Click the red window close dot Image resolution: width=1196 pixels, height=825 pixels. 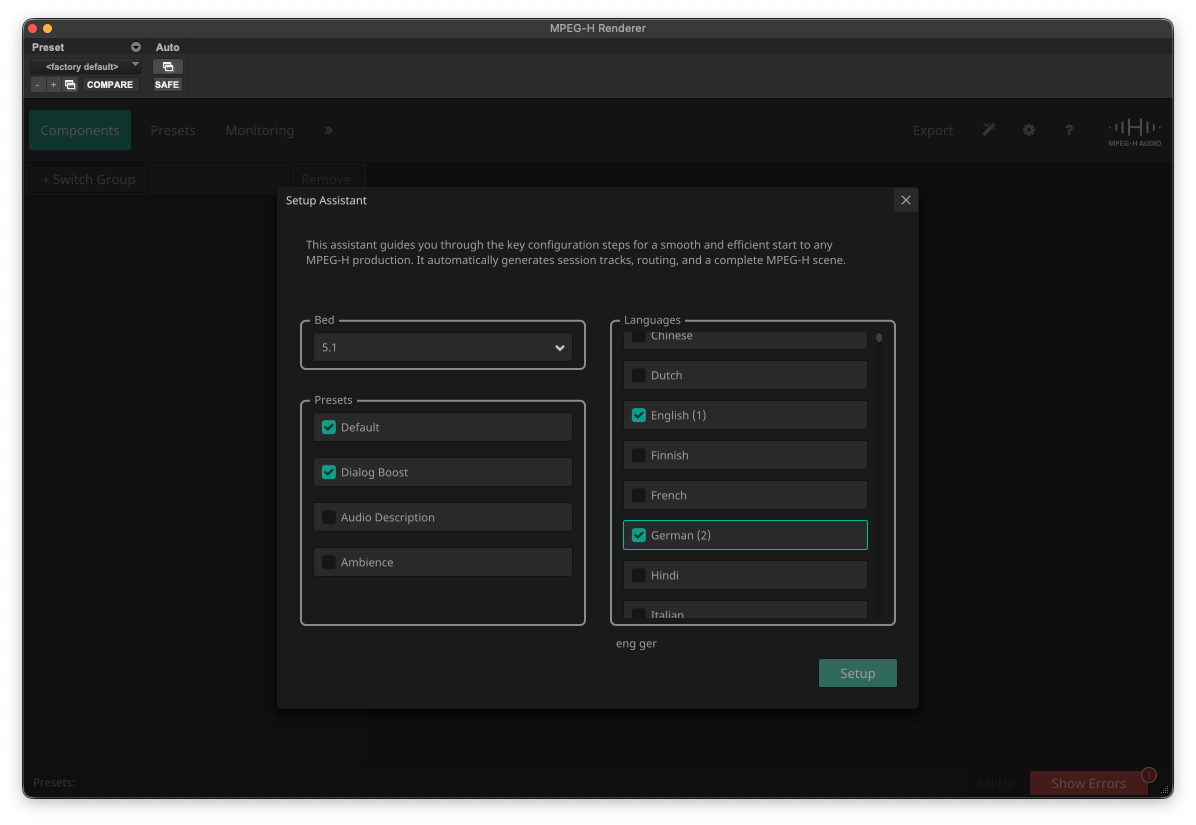click(x=33, y=28)
